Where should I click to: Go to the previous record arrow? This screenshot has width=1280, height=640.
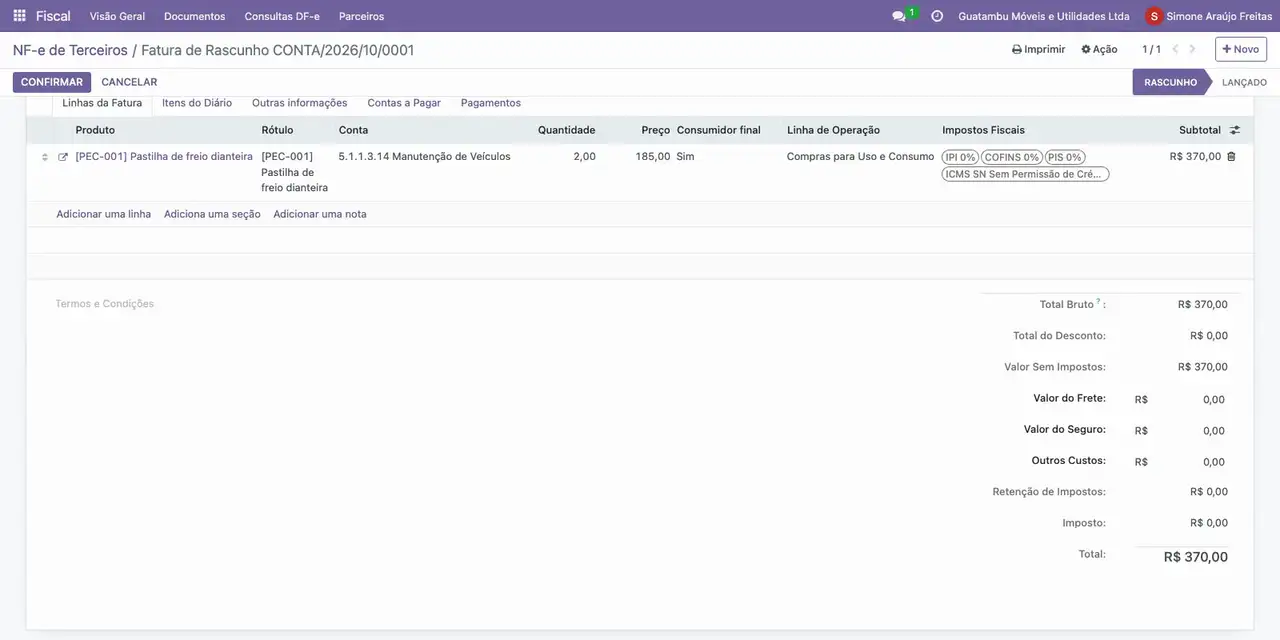click(1175, 49)
